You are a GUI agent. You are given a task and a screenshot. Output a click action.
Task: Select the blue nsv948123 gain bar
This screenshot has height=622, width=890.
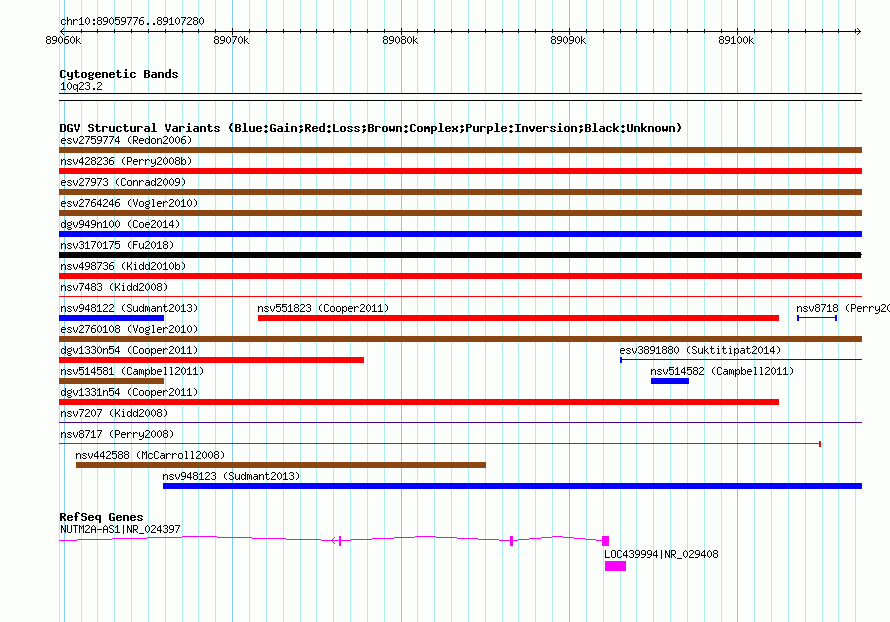tap(513, 486)
